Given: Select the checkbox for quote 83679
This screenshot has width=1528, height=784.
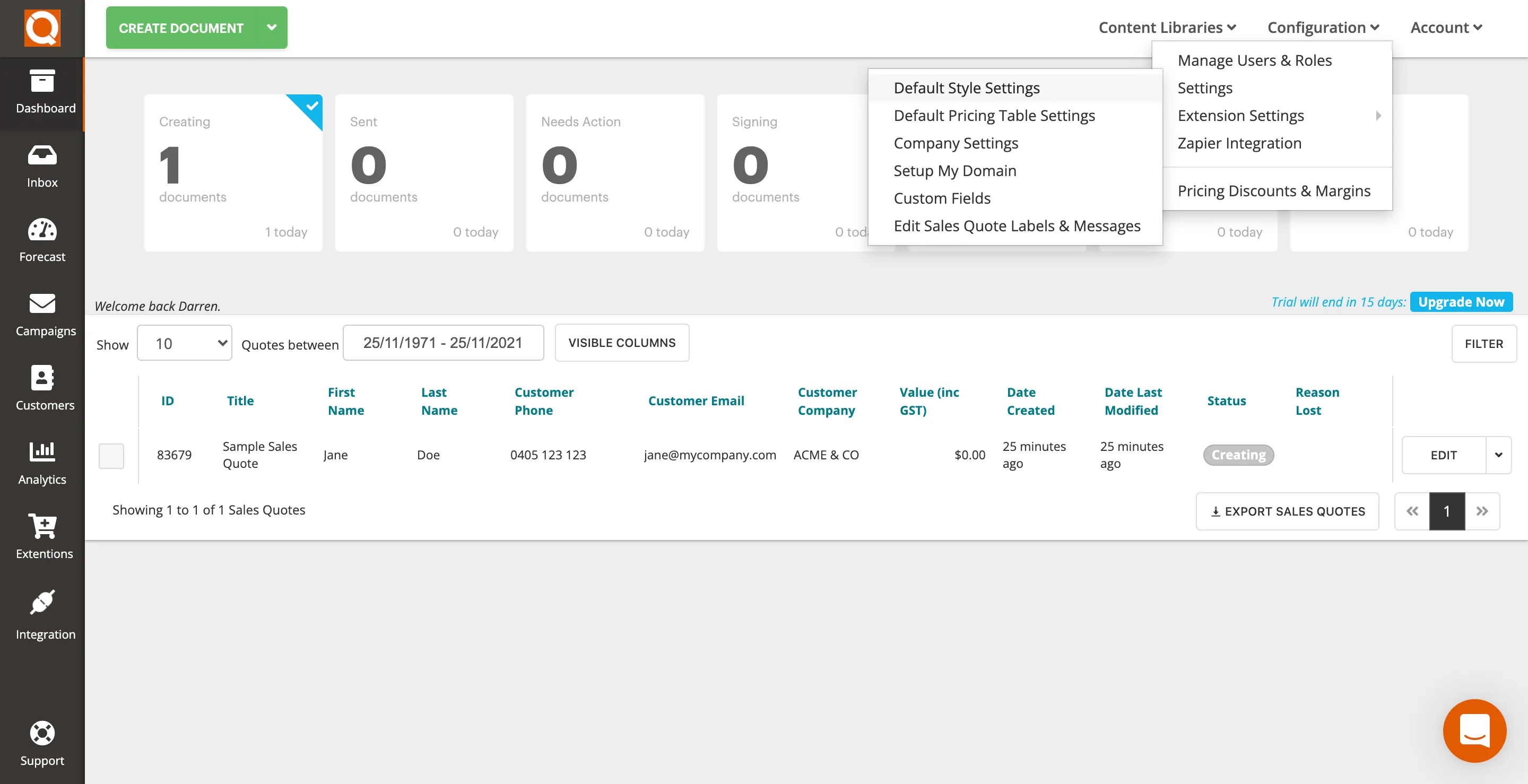Looking at the screenshot, I should (111, 456).
